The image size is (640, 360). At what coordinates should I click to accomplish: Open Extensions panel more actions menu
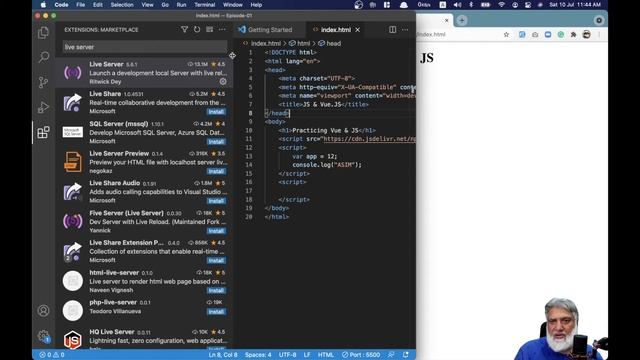[222, 29]
